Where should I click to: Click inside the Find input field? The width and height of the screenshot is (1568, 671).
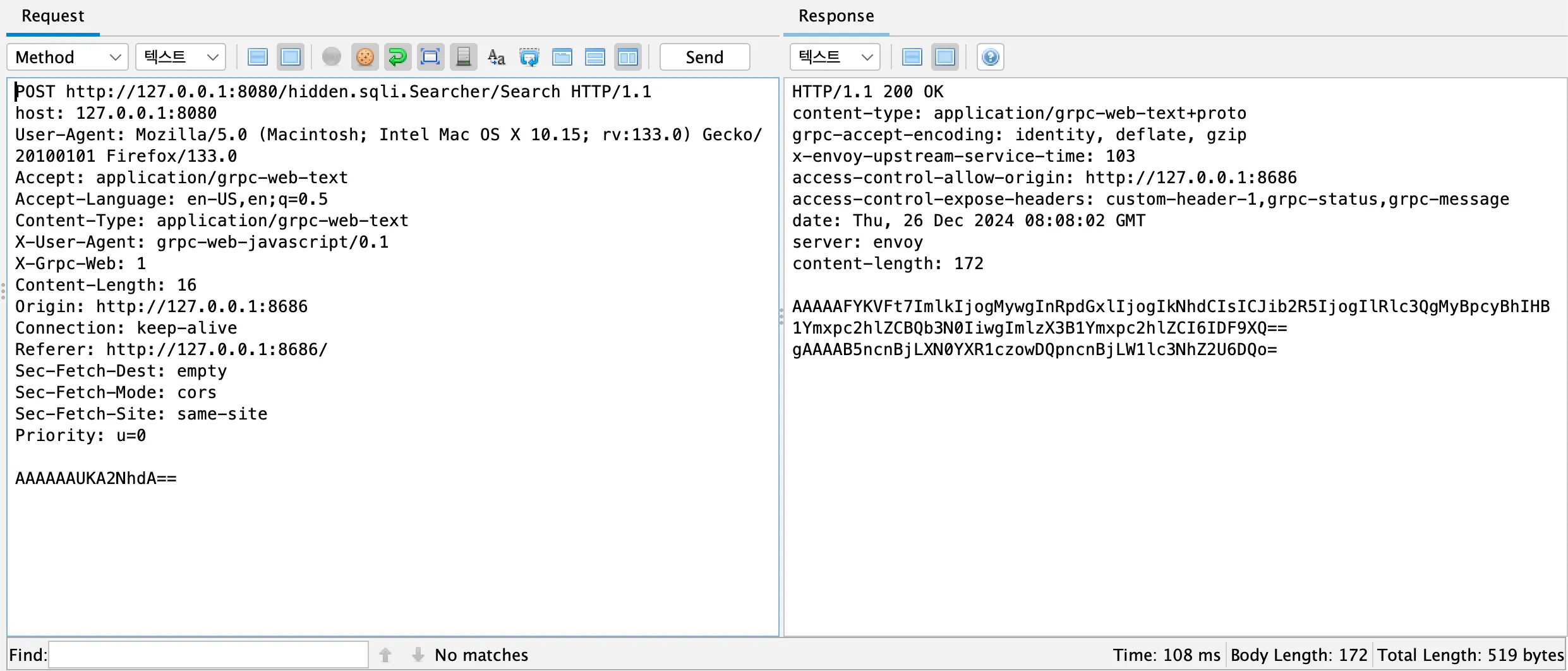pos(208,655)
